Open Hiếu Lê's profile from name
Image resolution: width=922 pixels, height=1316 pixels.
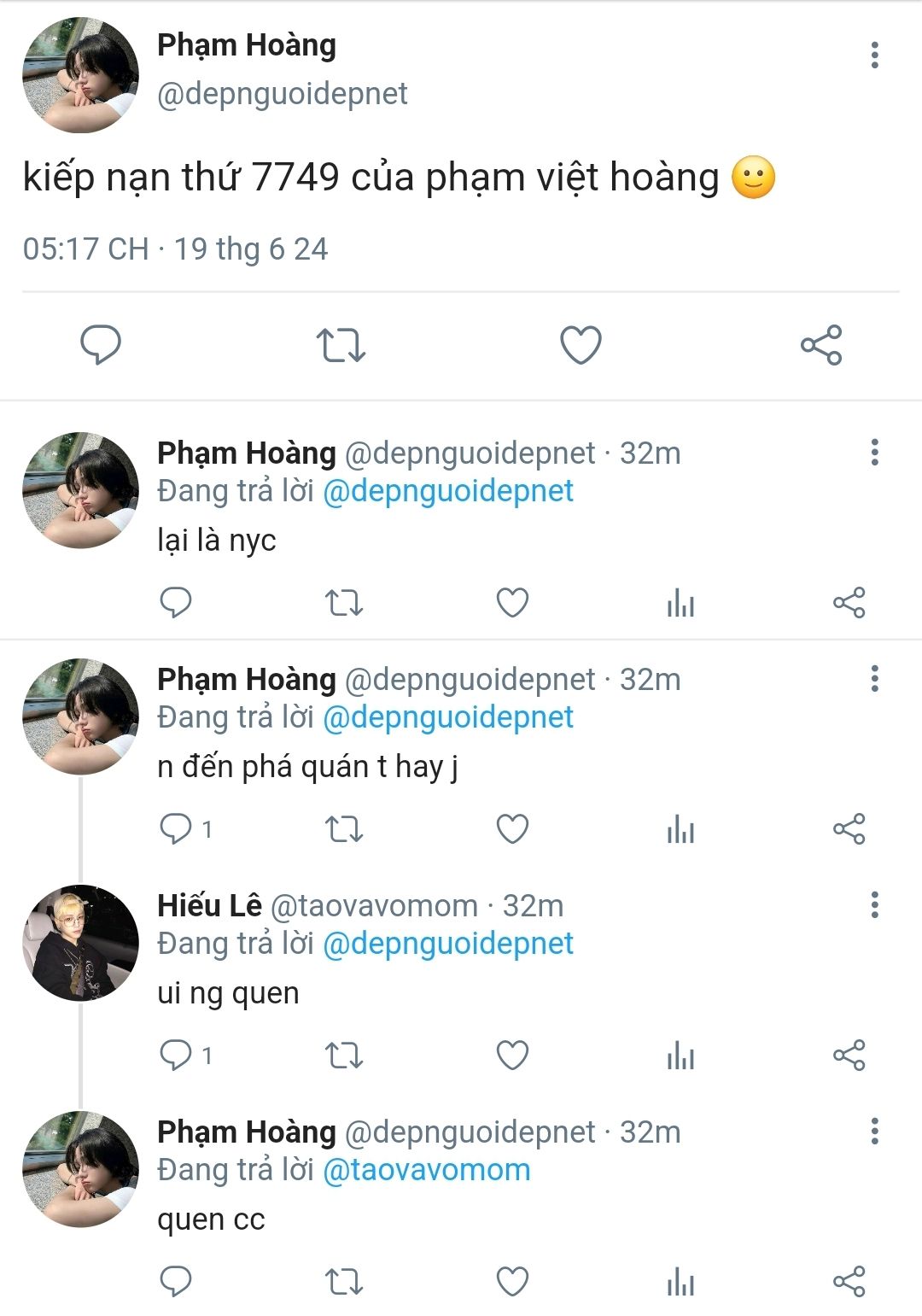click(x=209, y=905)
